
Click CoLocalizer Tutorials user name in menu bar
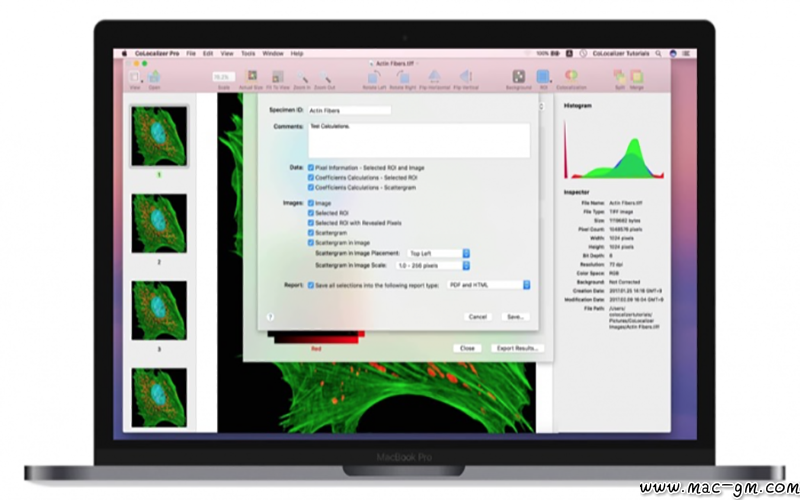pyautogui.click(x=621, y=53)
